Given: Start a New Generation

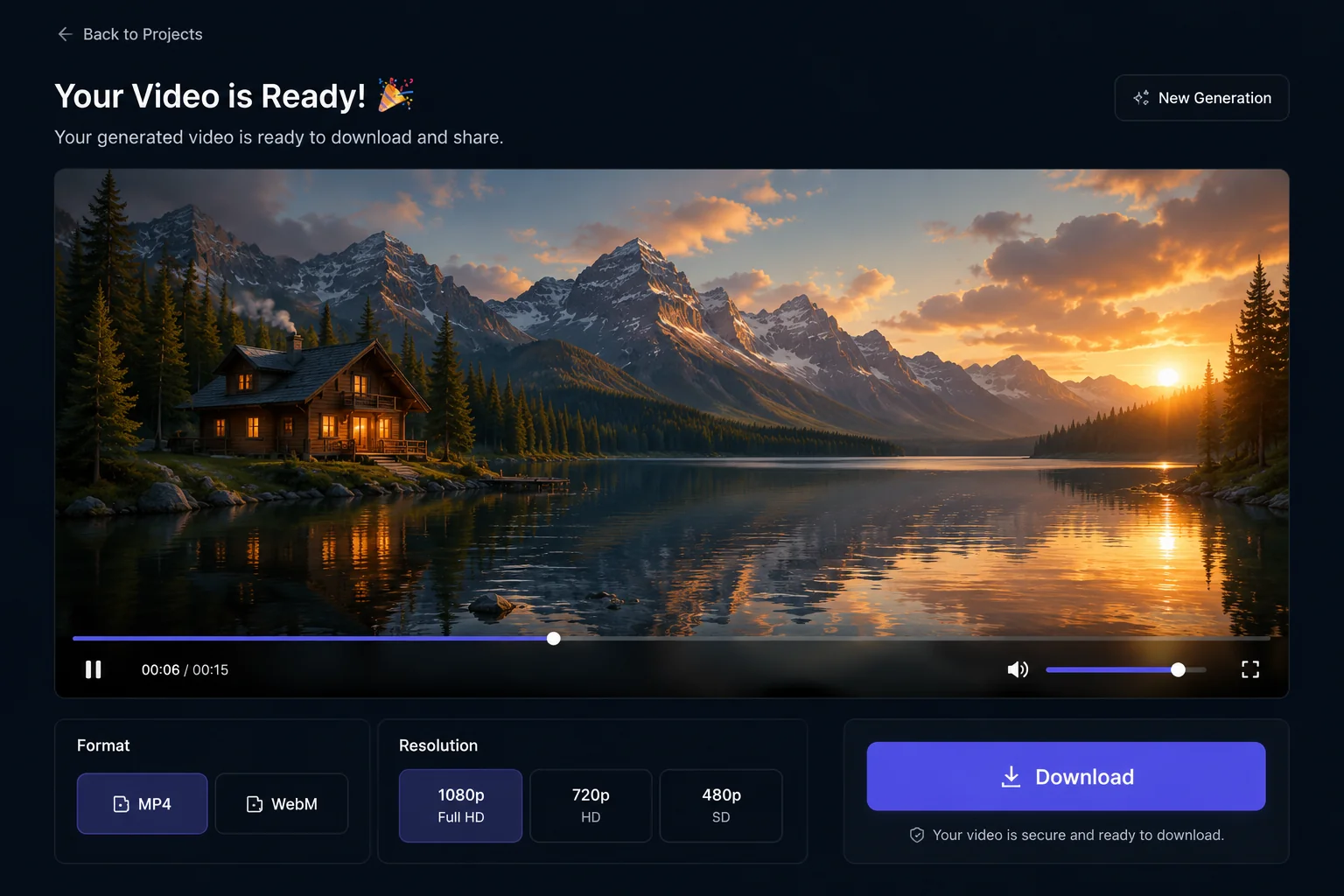Looking at the screenshot, I should point(1201,98).
